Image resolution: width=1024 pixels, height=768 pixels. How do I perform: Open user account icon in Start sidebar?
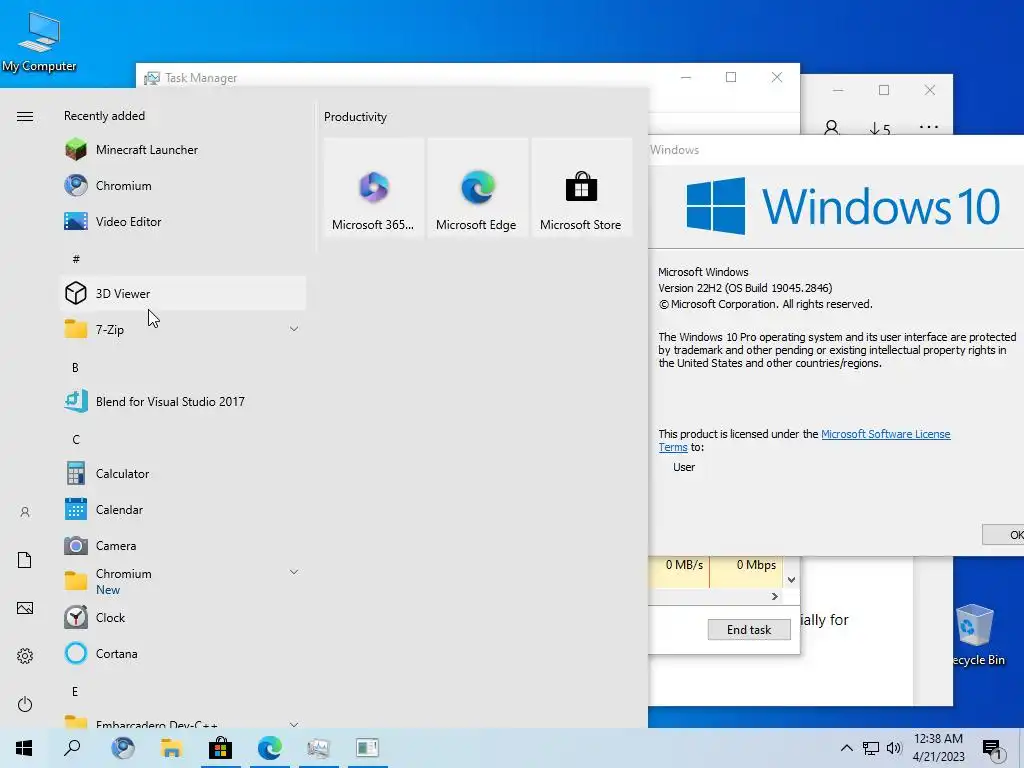pyautogui.click(x=25, y=512)
